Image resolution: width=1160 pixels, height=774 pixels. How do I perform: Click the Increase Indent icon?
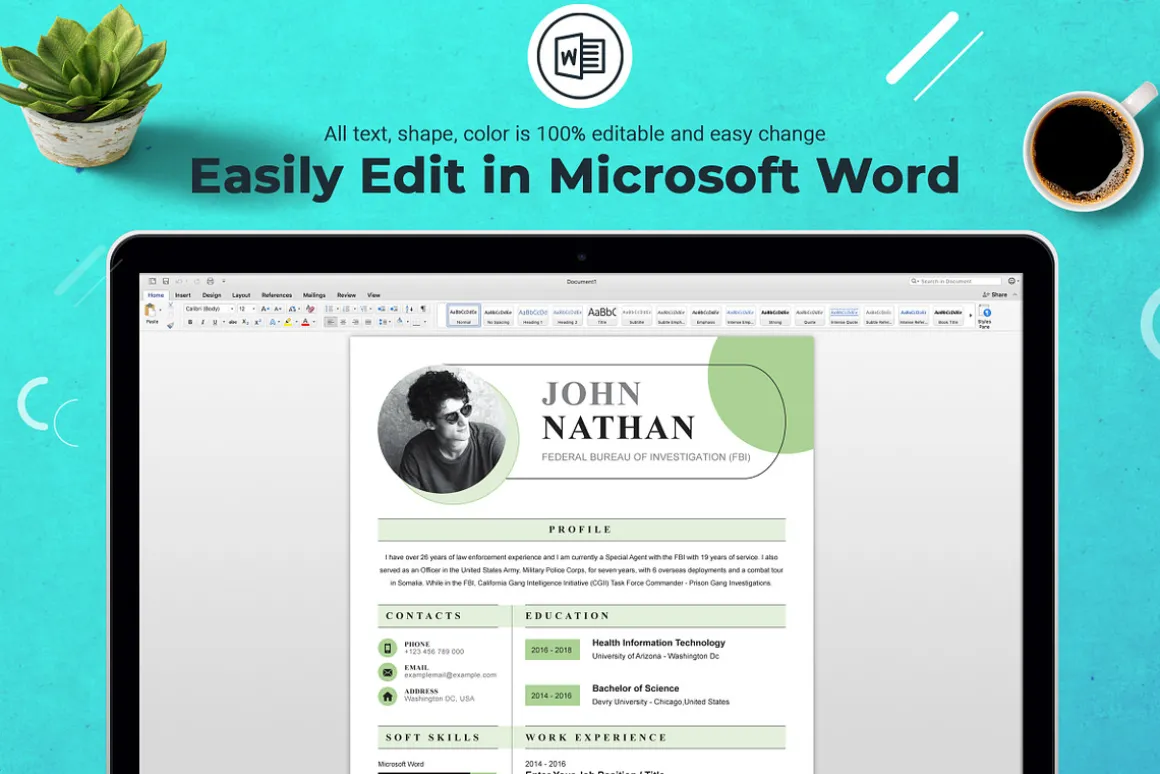394,309
